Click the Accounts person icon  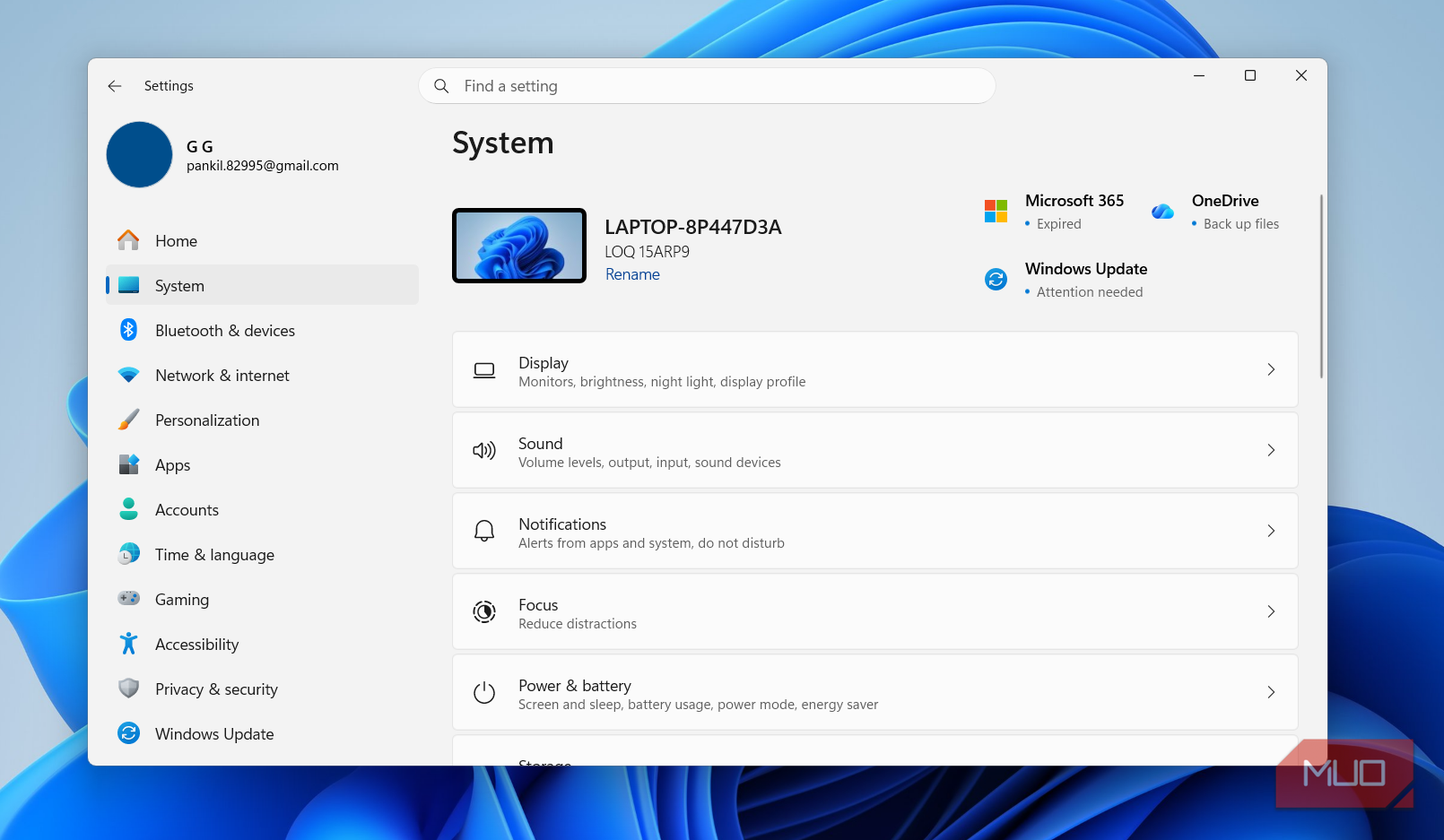click(128, 509)
